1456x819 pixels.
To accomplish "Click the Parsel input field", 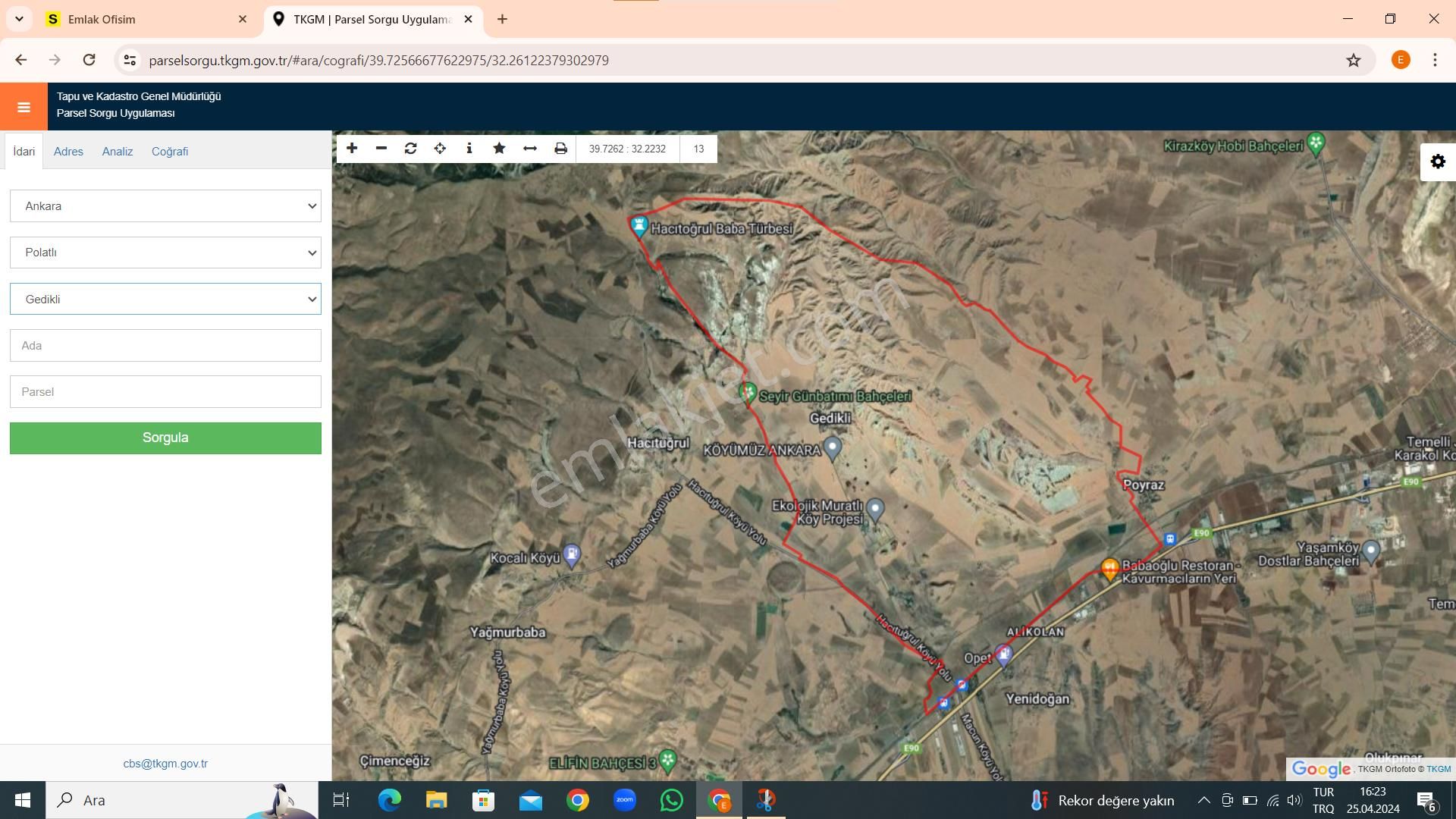I will [x=165, y=392].
